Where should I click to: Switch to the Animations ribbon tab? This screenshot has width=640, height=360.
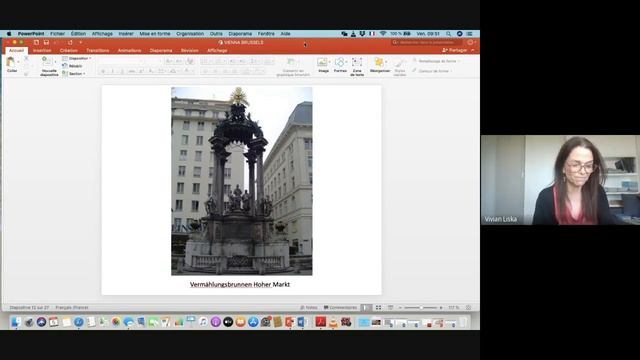pyautogui.click(x=129, y=51)
